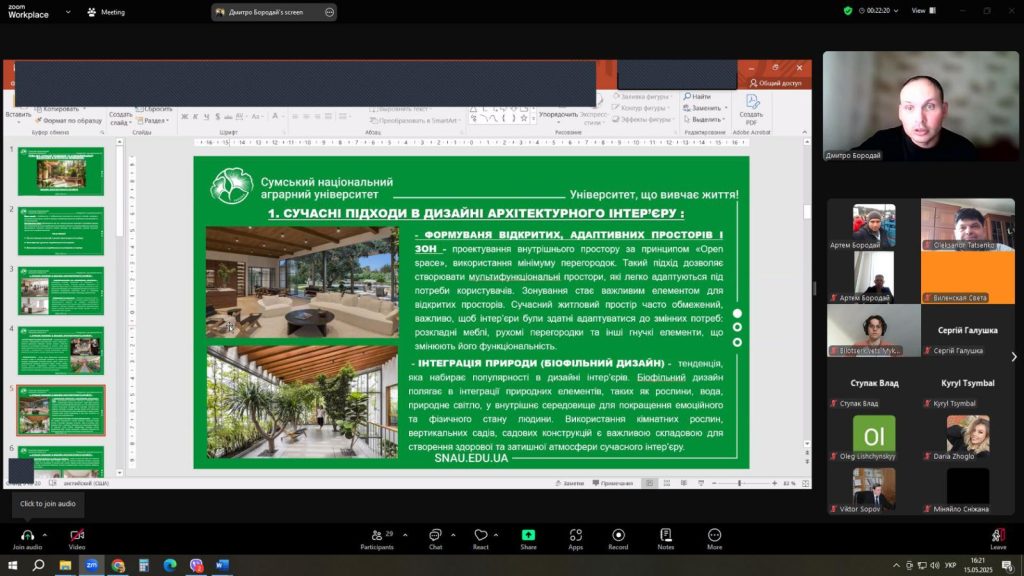Toggle normal view button in status bar
The image size is (1024, 576).
coord(649,483)
